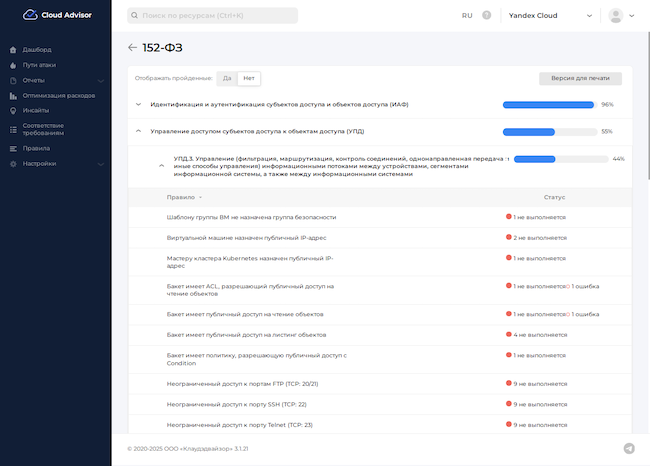Click the Версия для печати button
Screen dimensions: 650x466
580,78
